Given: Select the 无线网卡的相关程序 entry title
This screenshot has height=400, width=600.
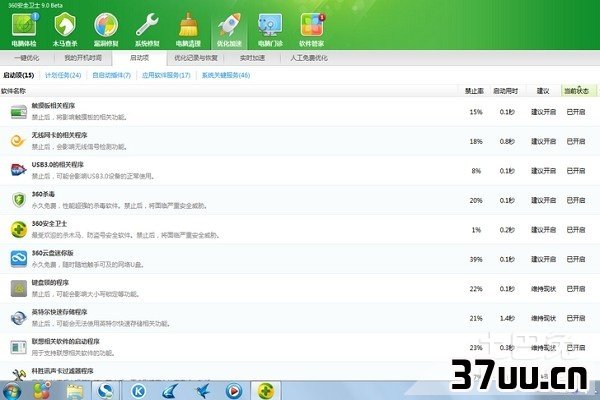Looking at the screenshot, I should pyautogui.click(x=59, y=135).
